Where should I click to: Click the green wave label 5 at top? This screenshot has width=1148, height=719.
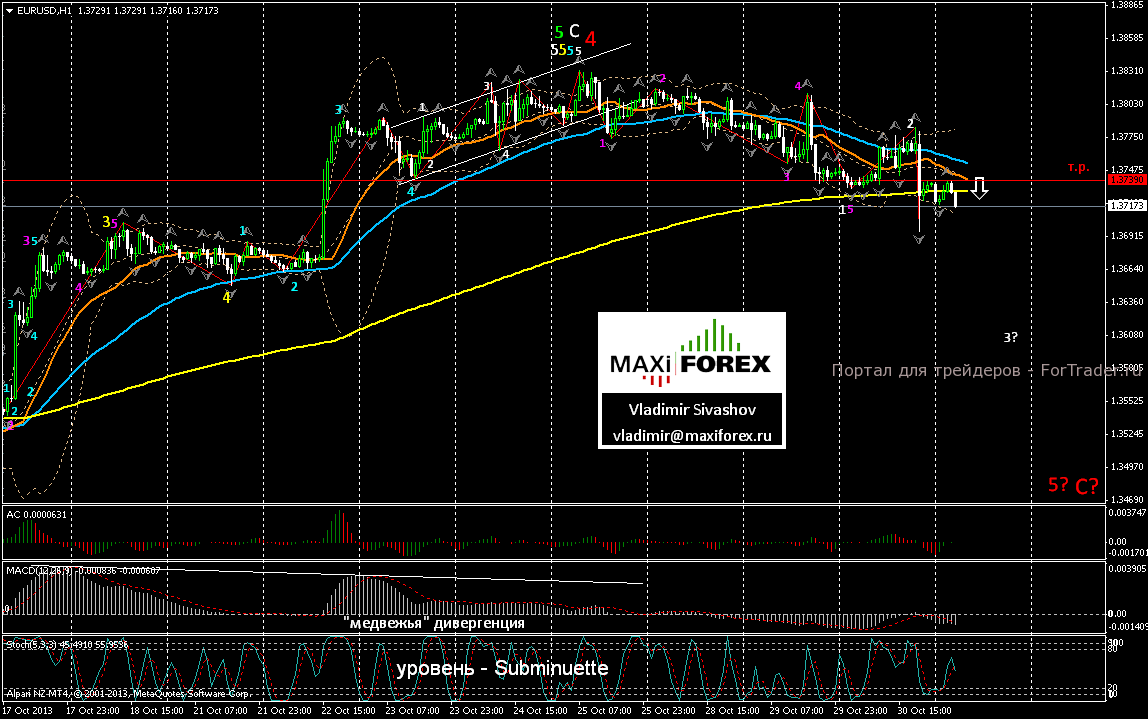point(559,32)
